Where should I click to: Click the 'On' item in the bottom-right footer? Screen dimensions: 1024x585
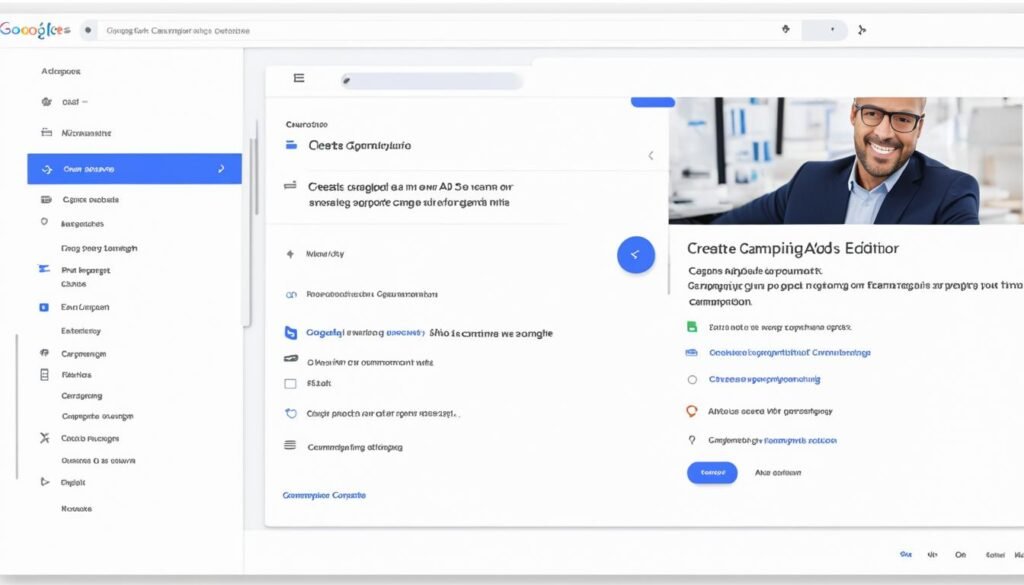961,555
